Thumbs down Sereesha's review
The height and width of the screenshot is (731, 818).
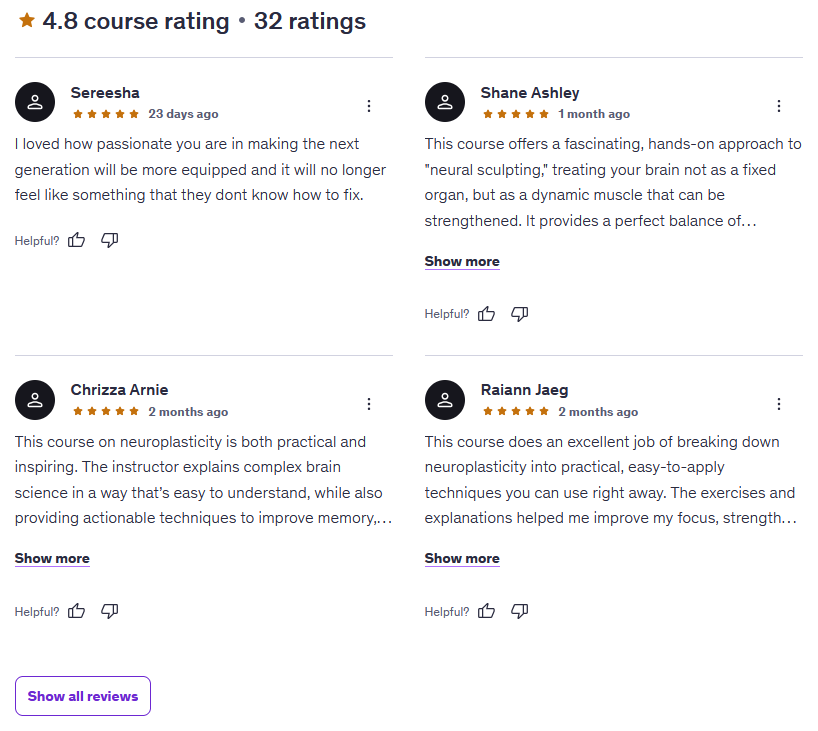[x=110, y=240]
